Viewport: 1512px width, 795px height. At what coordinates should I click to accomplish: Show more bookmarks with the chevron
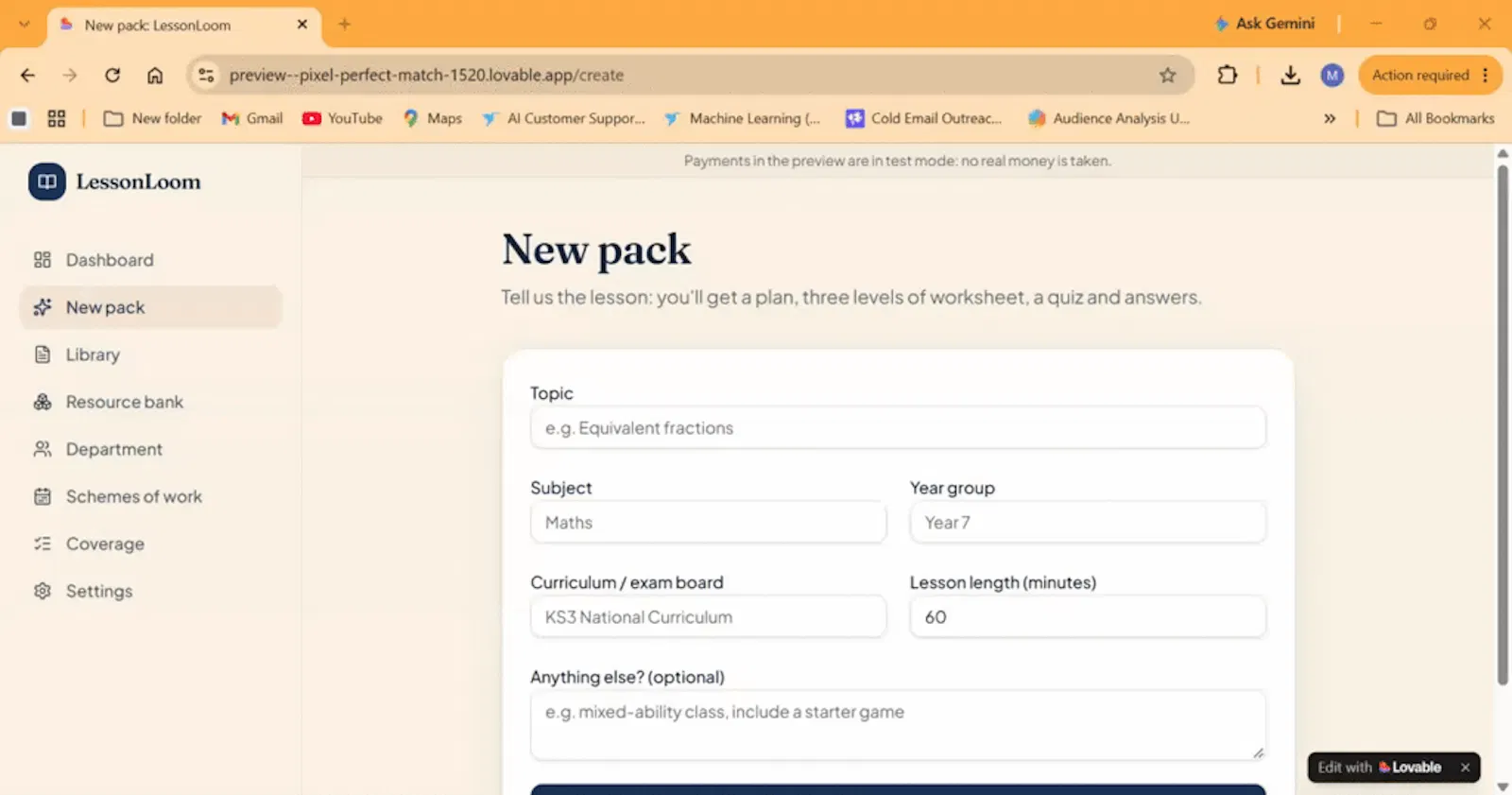[x=1330, y=118]
